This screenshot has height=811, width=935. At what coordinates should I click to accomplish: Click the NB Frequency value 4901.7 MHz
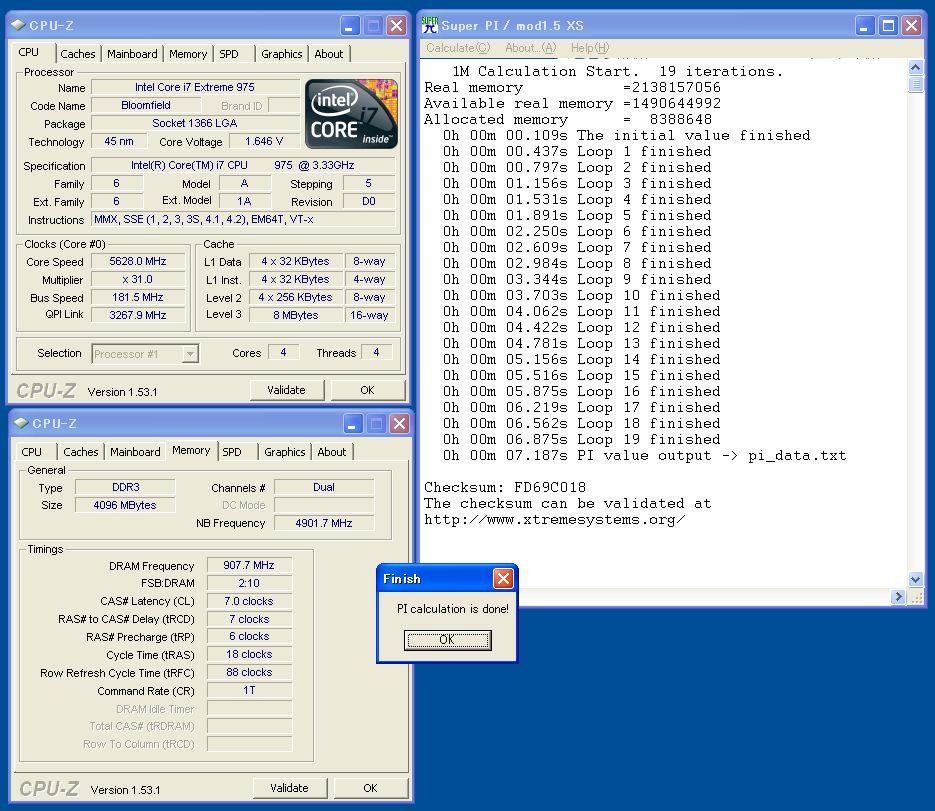coord(324,523)
